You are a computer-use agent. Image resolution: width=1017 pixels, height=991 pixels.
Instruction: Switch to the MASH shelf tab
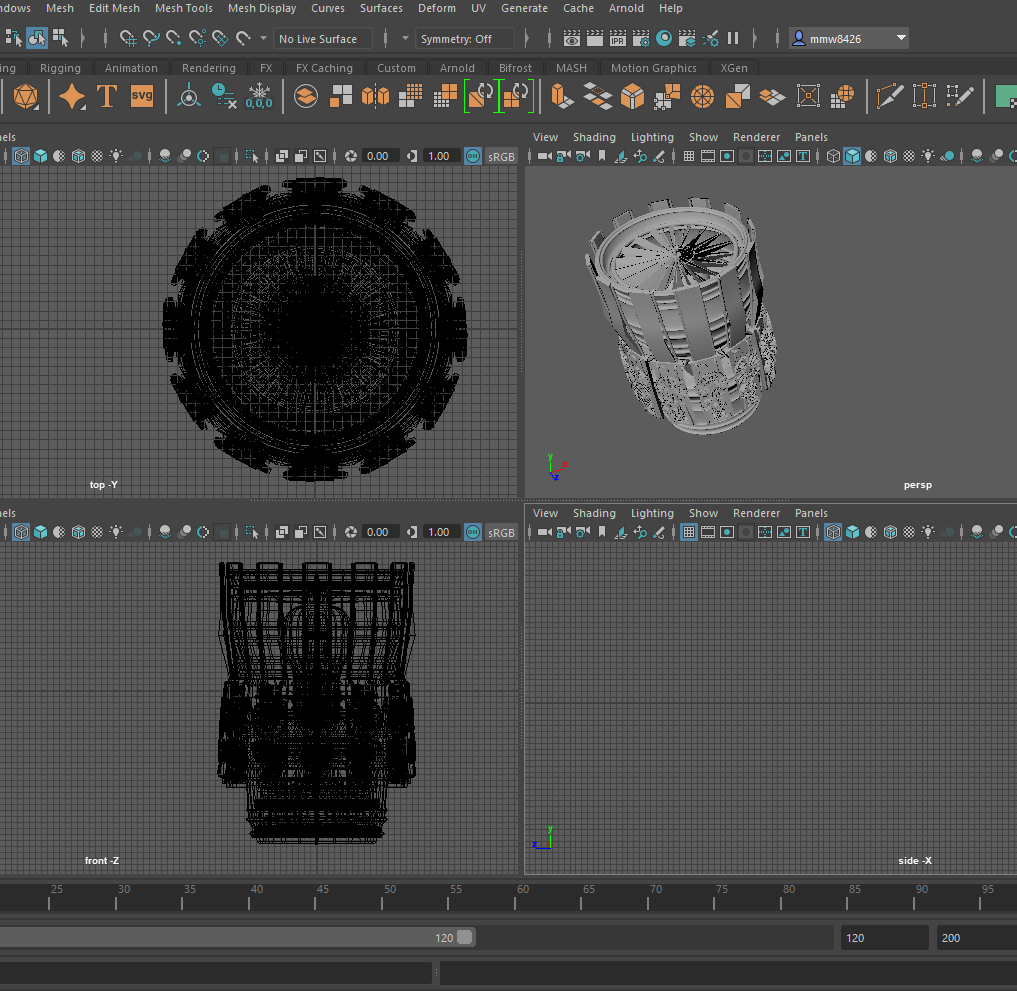pos(571,68)
